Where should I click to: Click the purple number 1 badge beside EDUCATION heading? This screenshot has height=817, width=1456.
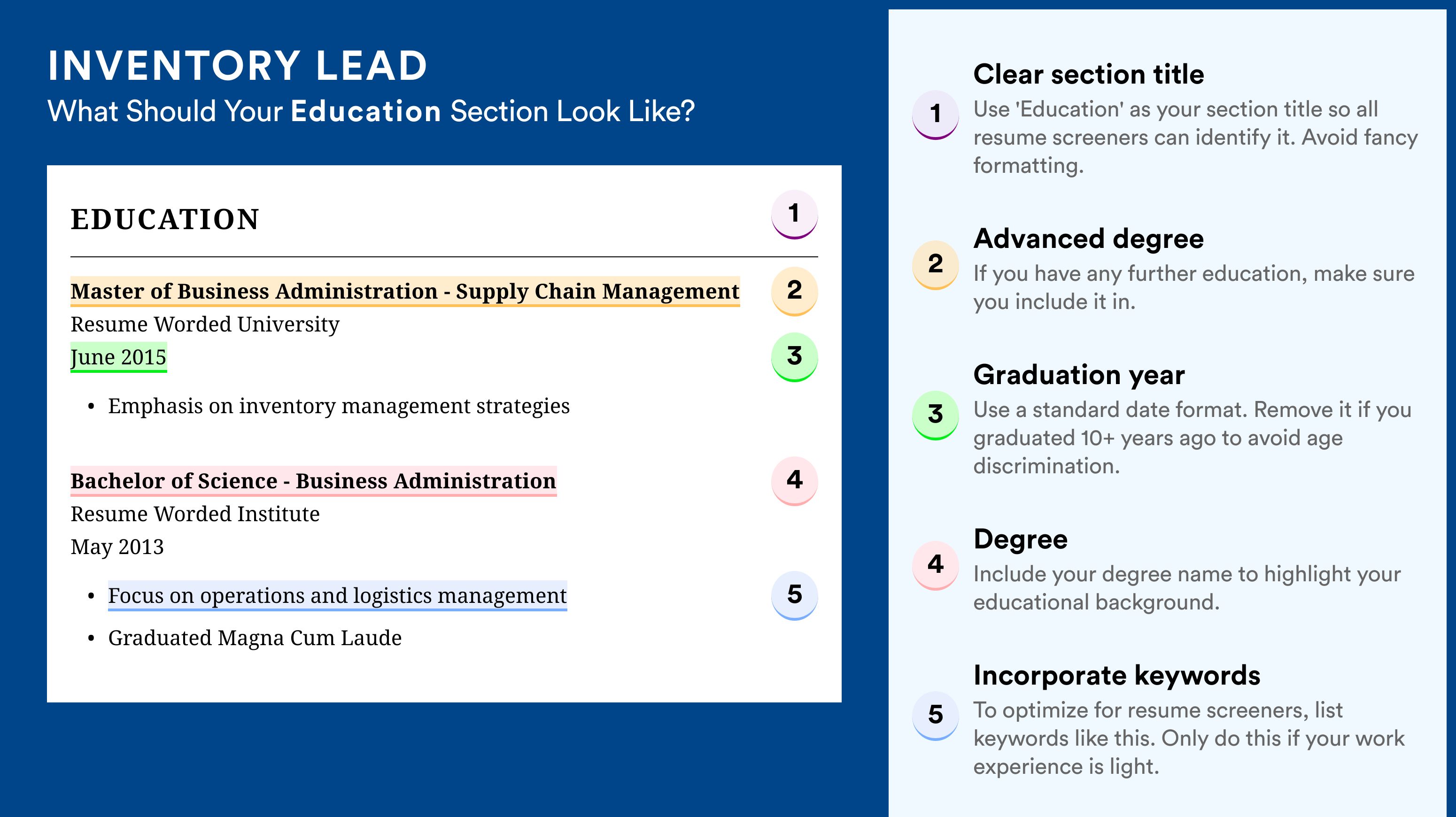(794, 214)
